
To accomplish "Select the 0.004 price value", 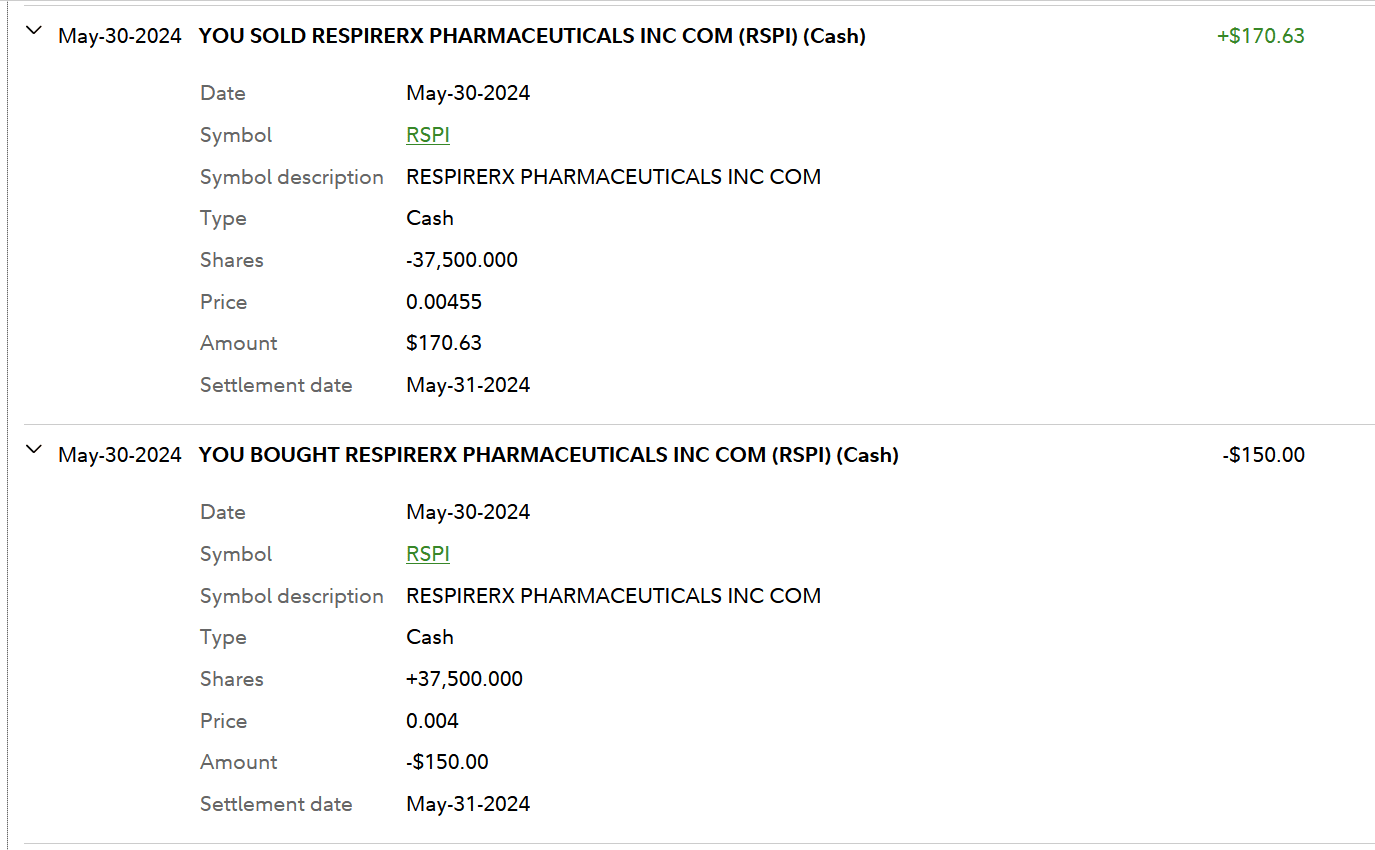I will (x=432, y=721).
